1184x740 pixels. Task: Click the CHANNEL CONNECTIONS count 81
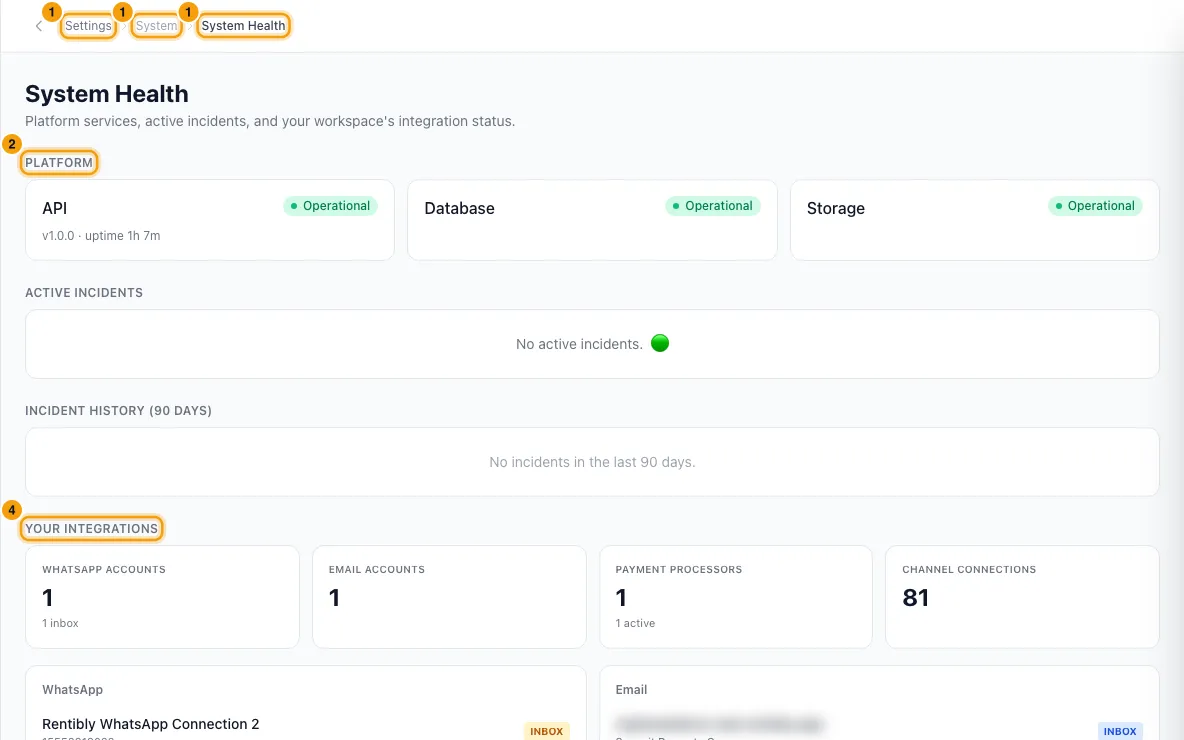coord(915,598)
